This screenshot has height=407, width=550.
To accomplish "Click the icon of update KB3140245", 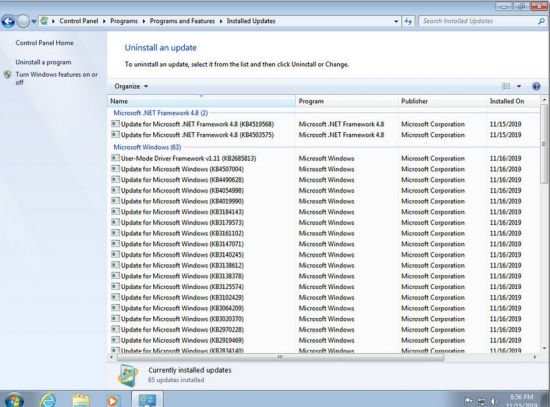I will [x=115, y=254].
